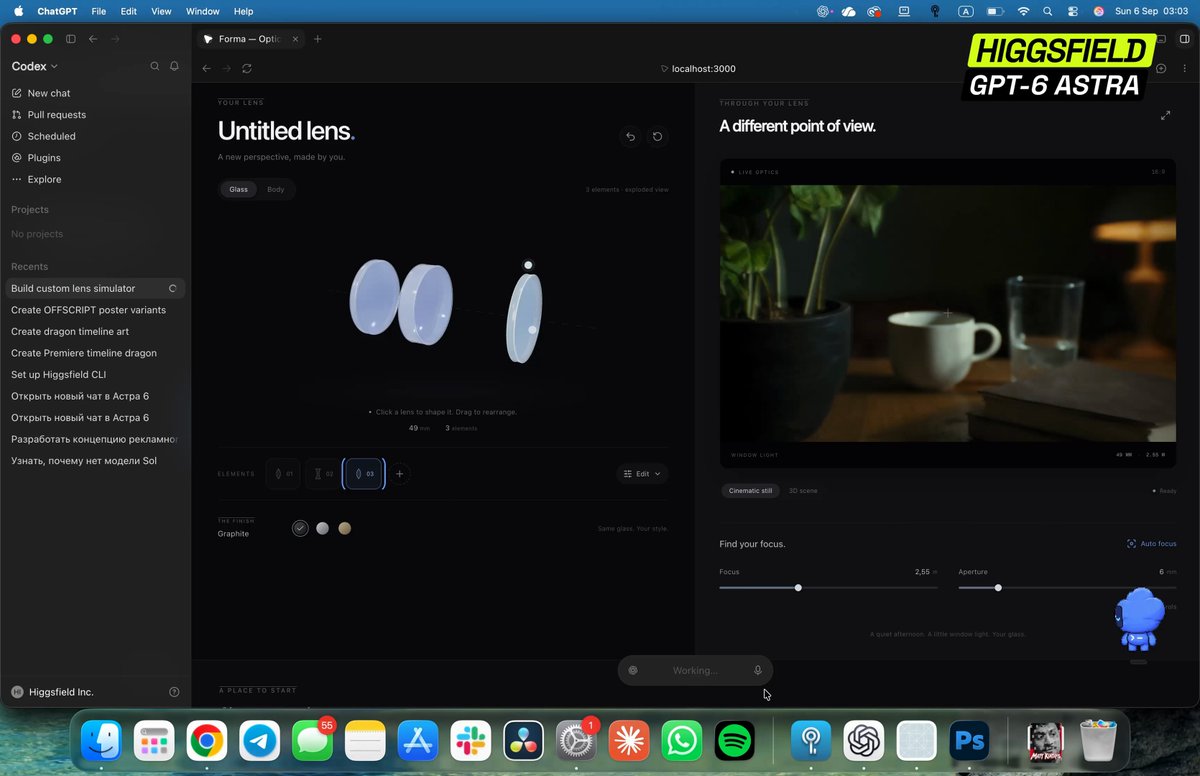Open search in the Codex sidebar
The height and width of the screenshot is (776, 1200).
pos(154,66)
